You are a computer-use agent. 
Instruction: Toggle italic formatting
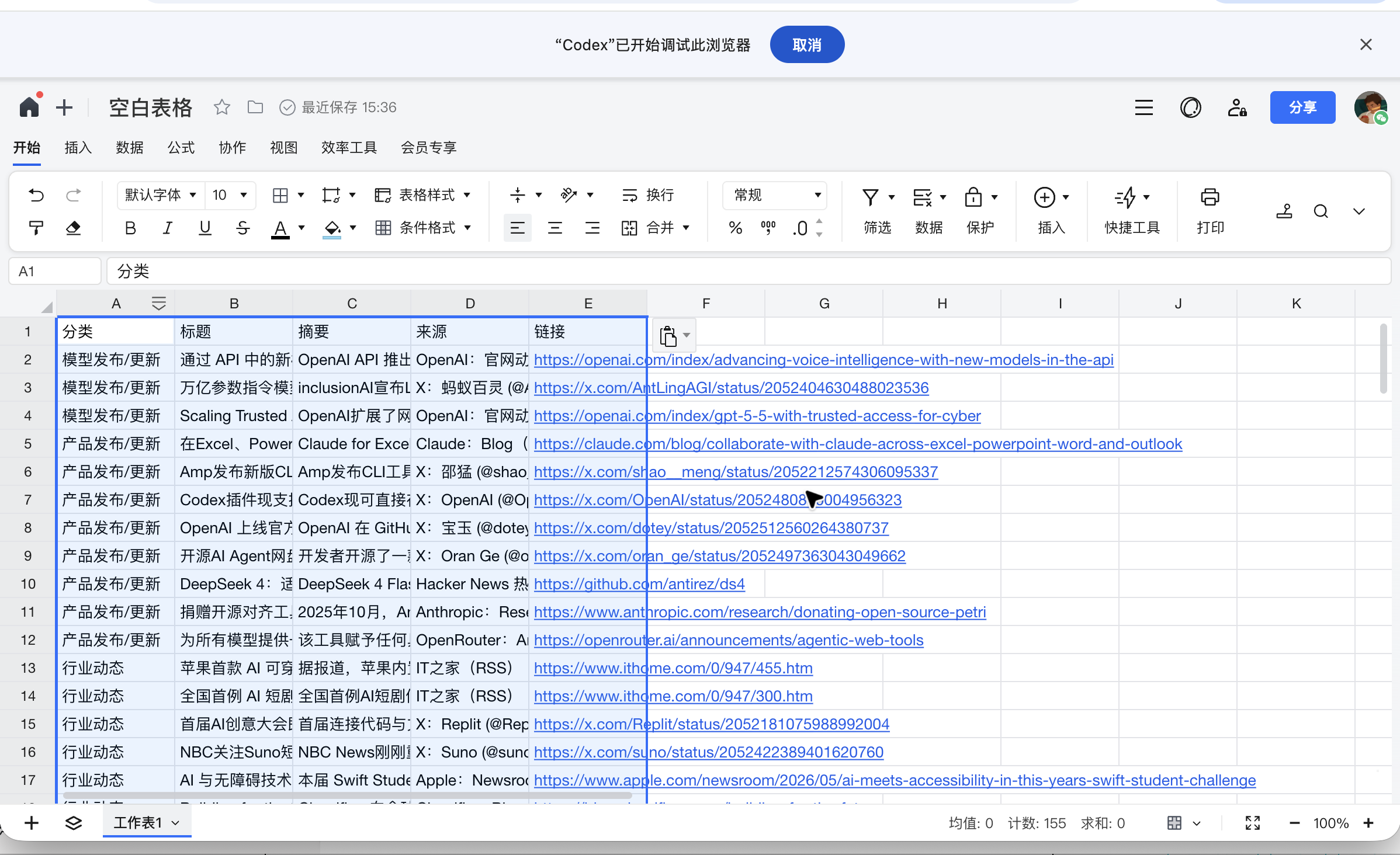click(x=168, y=228)
